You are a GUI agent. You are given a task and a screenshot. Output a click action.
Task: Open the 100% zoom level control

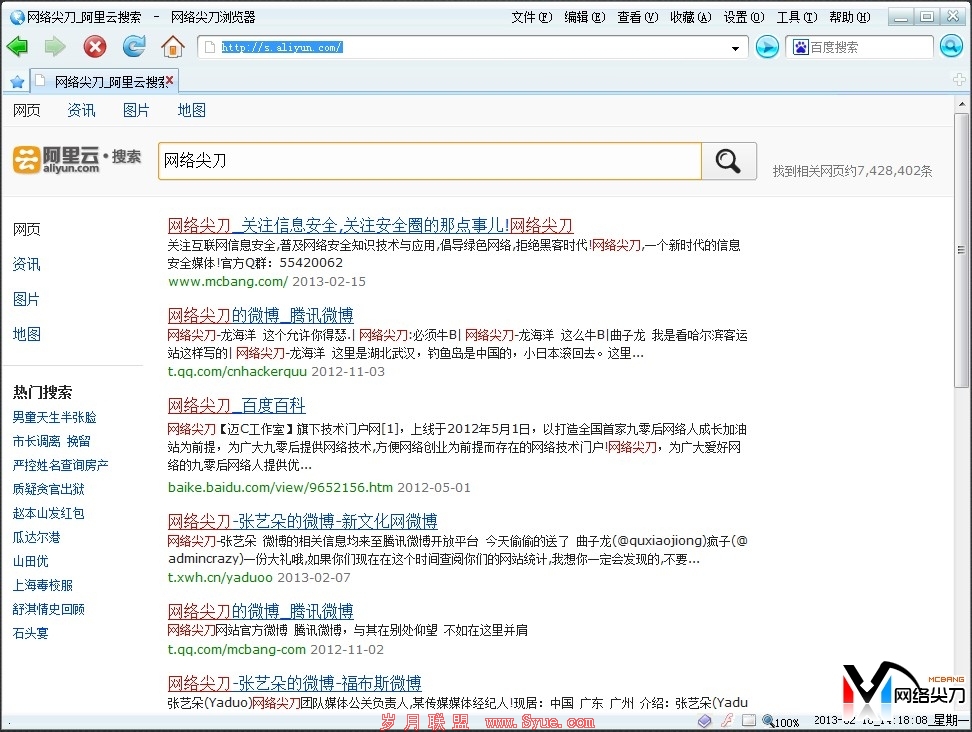pos(781,721)
